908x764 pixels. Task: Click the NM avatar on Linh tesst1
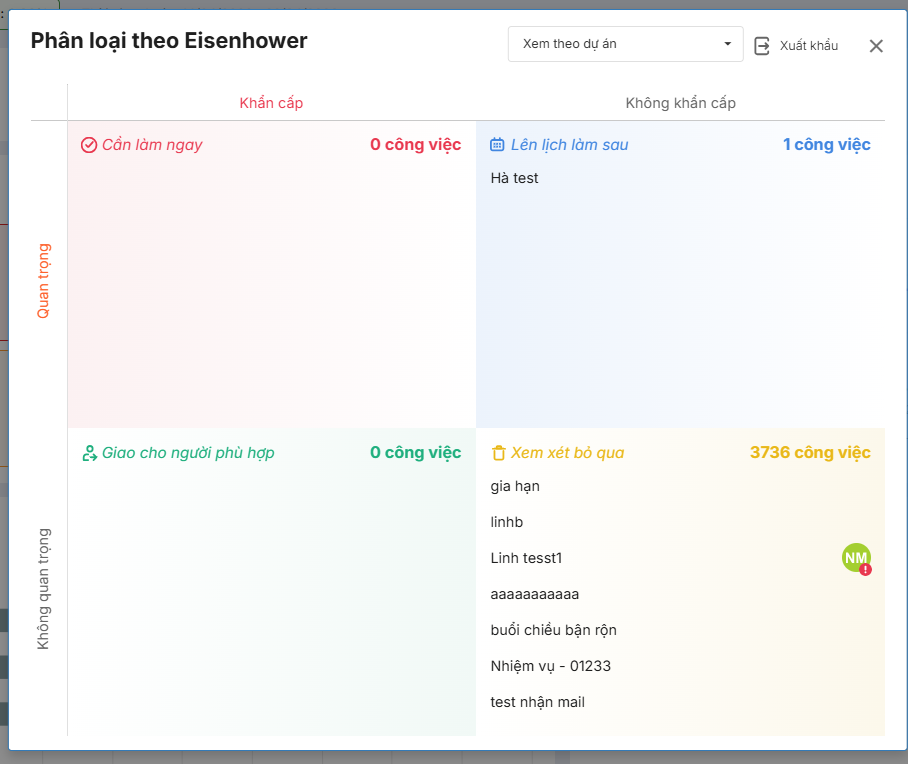[855, 557]
